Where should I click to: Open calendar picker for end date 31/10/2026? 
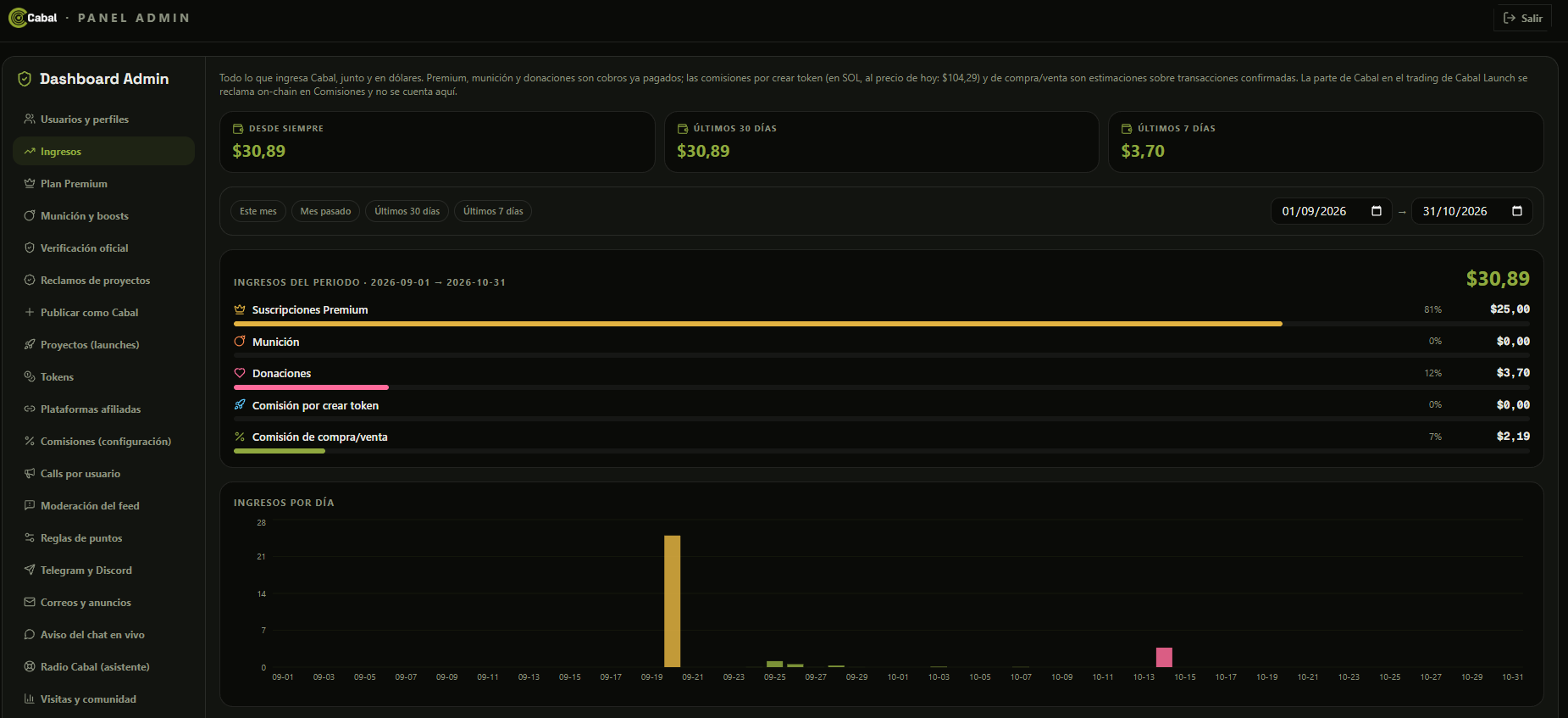[1517, 211]
